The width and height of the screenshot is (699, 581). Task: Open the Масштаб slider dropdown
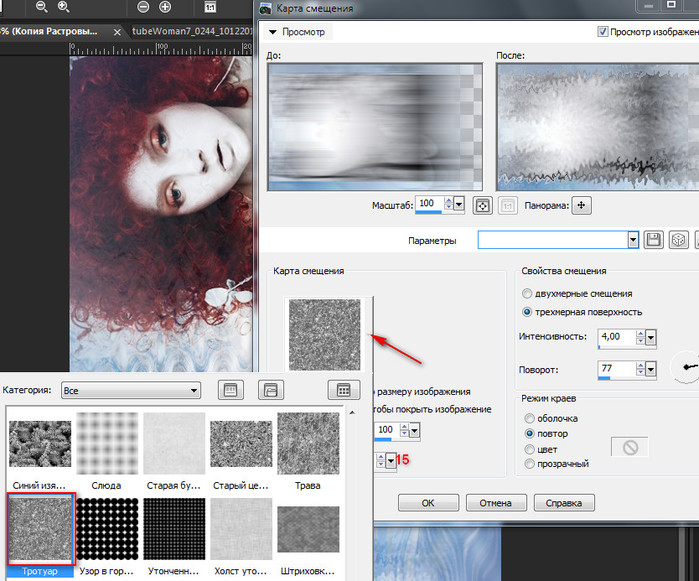coord(459,205)
